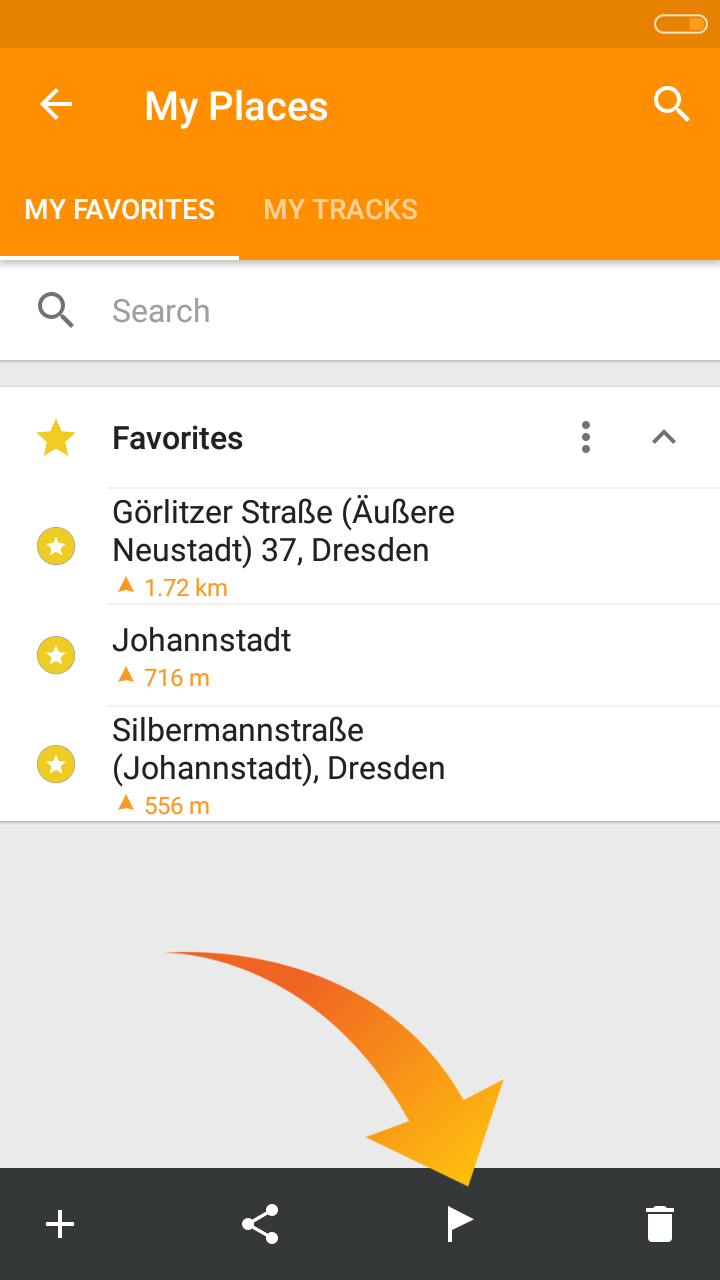Image resolution: width=720 pixels, height=1280 pixels.
Task: Open Favorites group three-dot menu
Action: pyautogui.click(x=586, y=437)
